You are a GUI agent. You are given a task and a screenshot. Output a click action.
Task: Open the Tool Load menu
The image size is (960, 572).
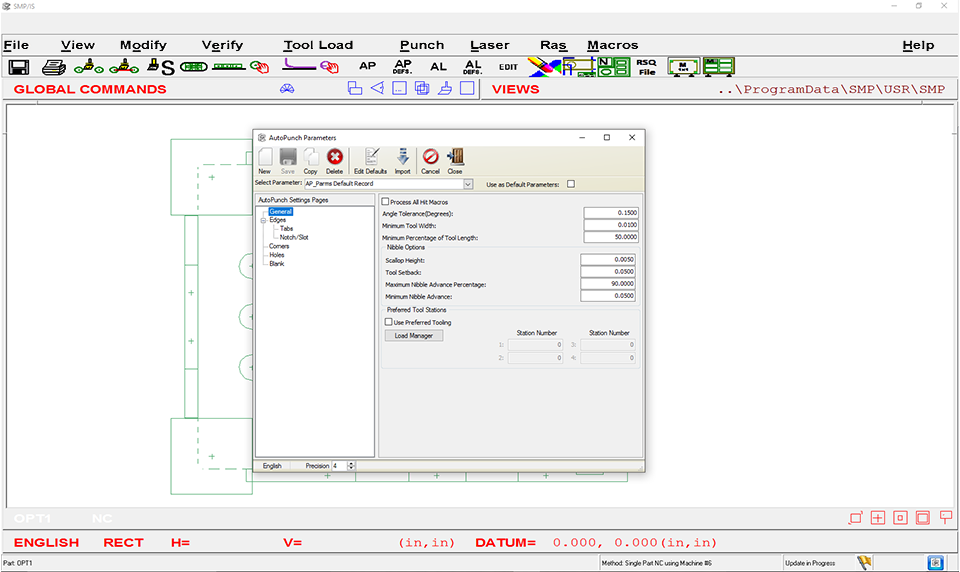point(318,45)
